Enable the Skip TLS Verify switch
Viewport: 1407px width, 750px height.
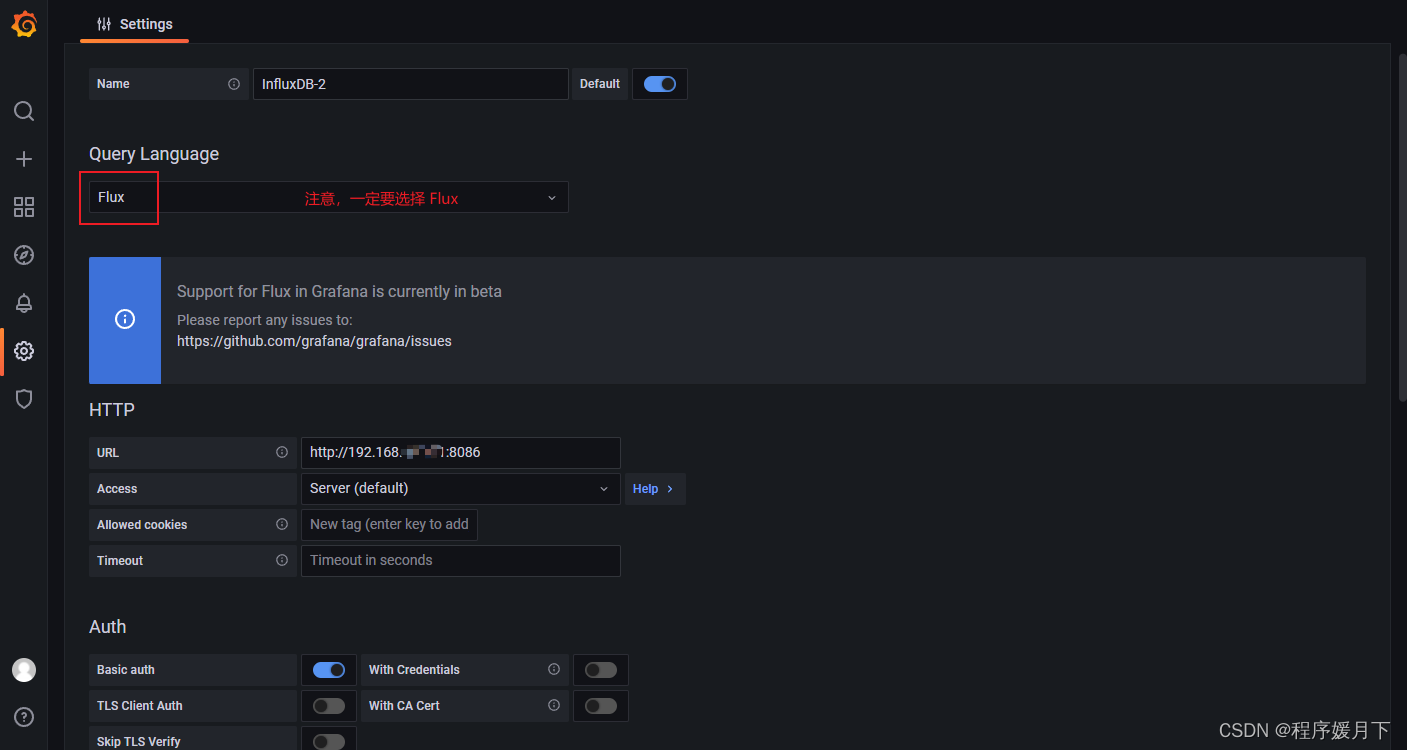tap(329, 741)
